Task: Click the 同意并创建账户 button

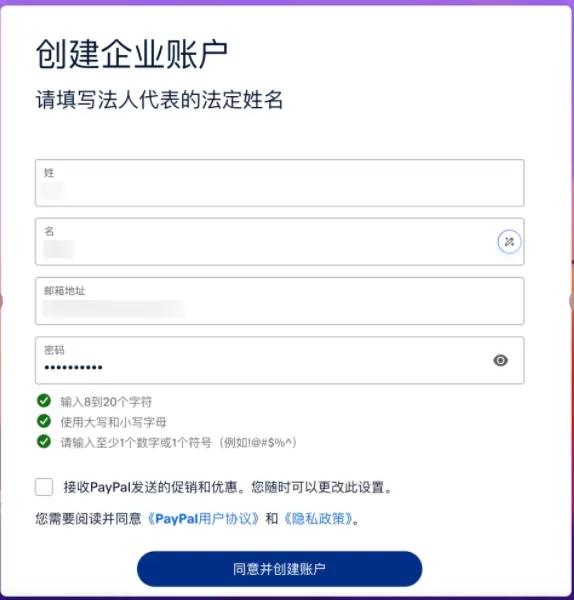Action: [280, 569]
